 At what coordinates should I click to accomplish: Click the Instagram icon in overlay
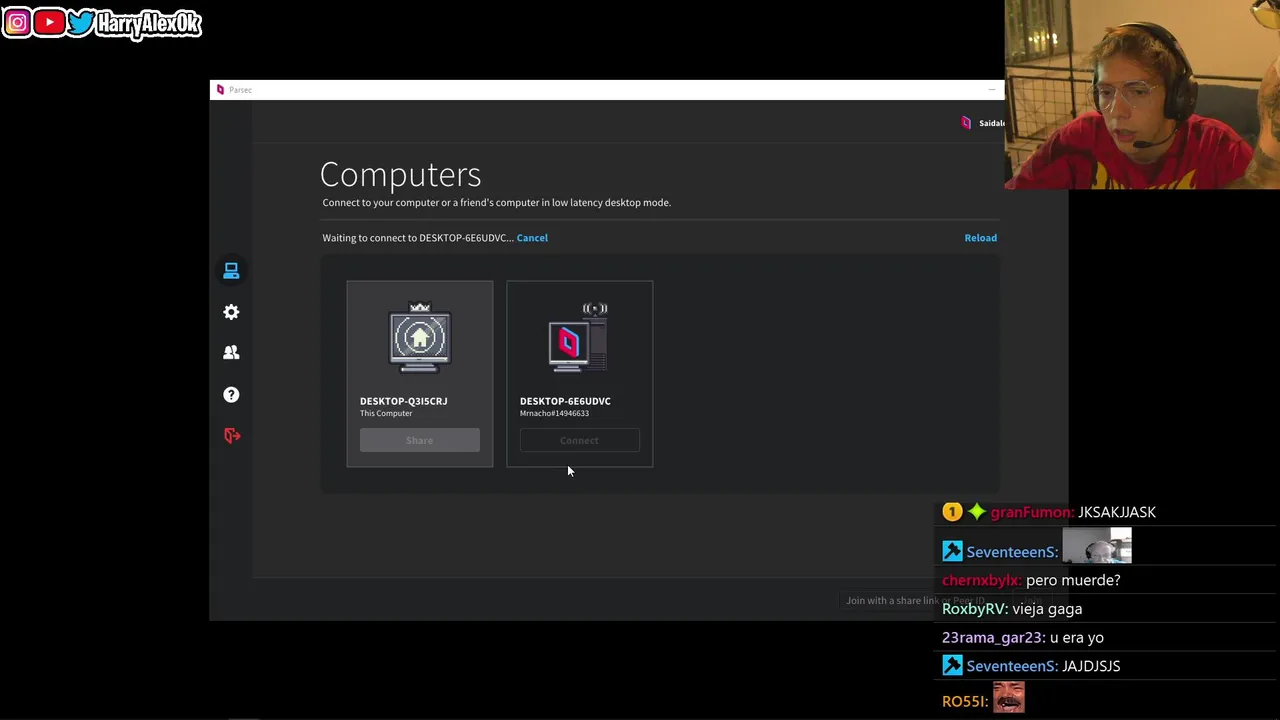pyautogui.click(x=17, y=22)
